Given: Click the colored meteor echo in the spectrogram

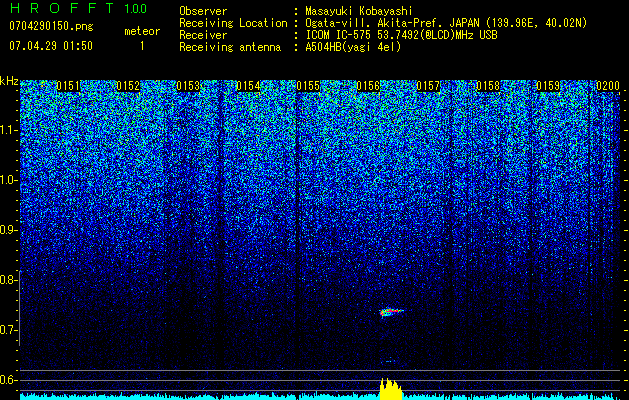Looking at the screenshot, I should (x=390, y=312).
